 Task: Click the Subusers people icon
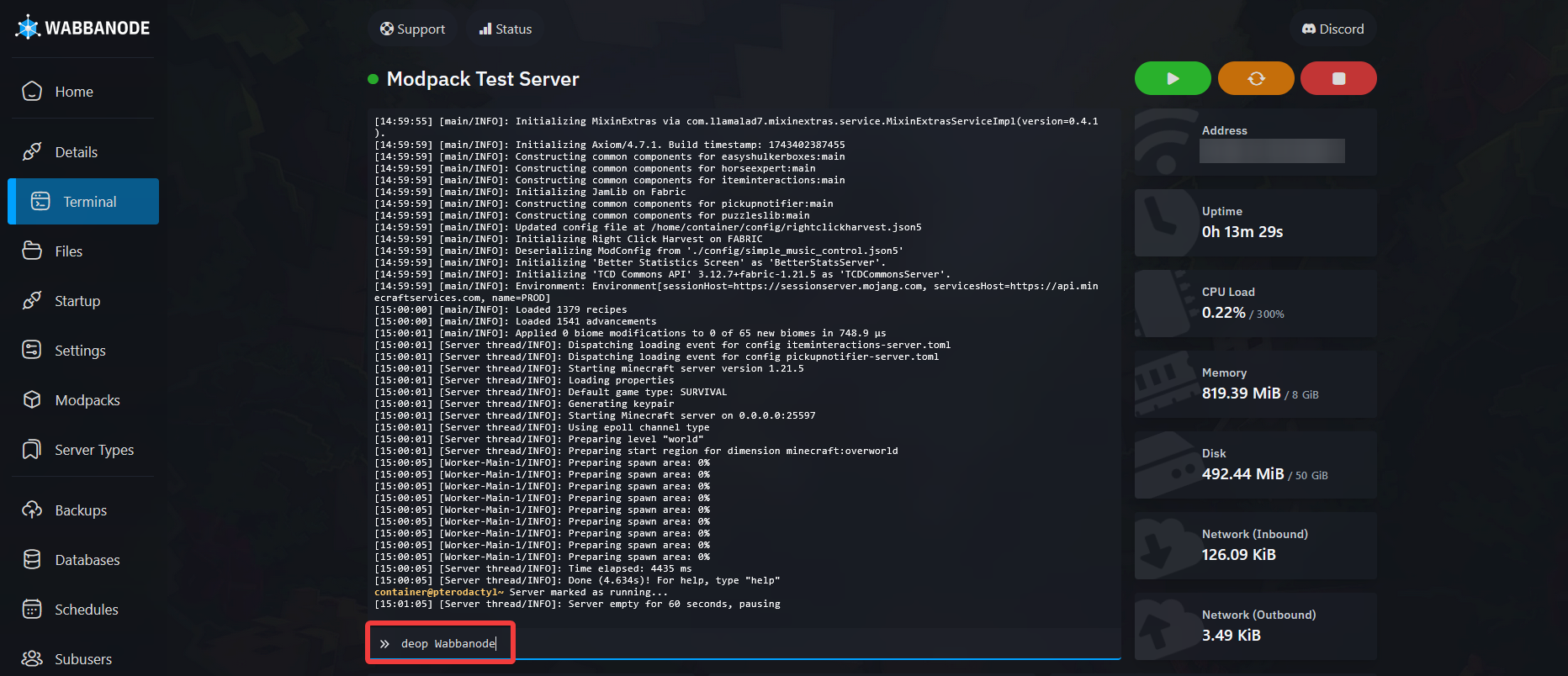tap(32, 658)
